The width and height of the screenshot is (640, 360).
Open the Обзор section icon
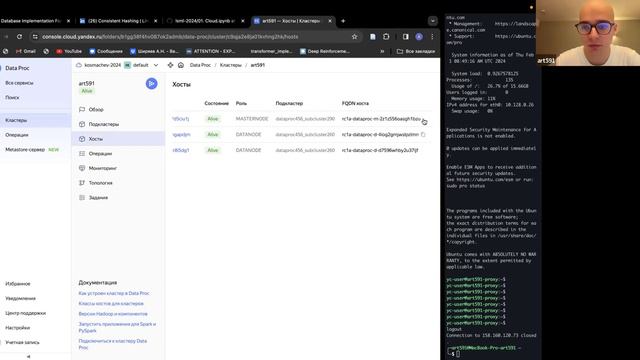coord(82,109)
